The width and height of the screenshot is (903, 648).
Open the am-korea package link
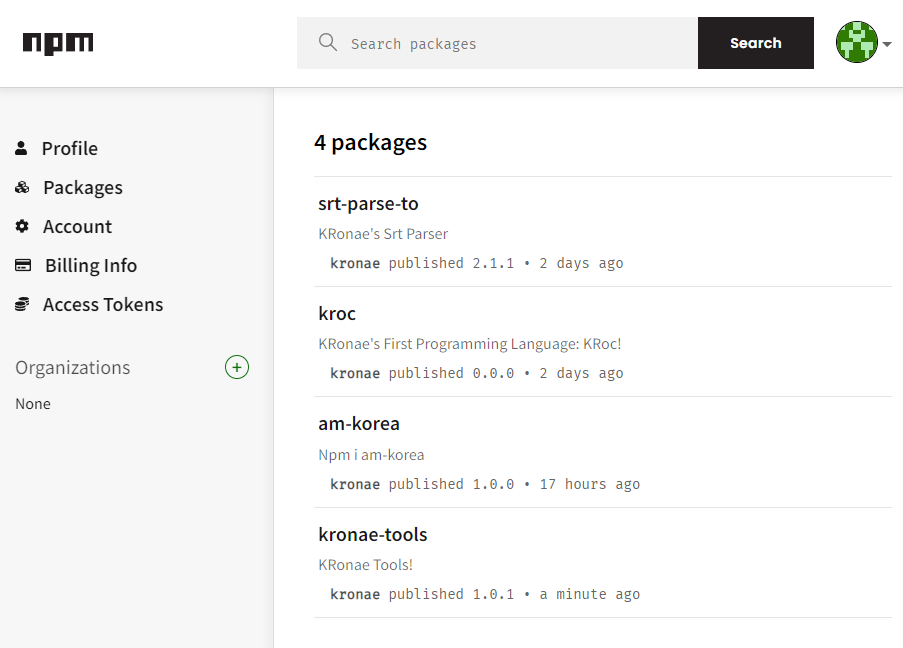click(359, 423)
